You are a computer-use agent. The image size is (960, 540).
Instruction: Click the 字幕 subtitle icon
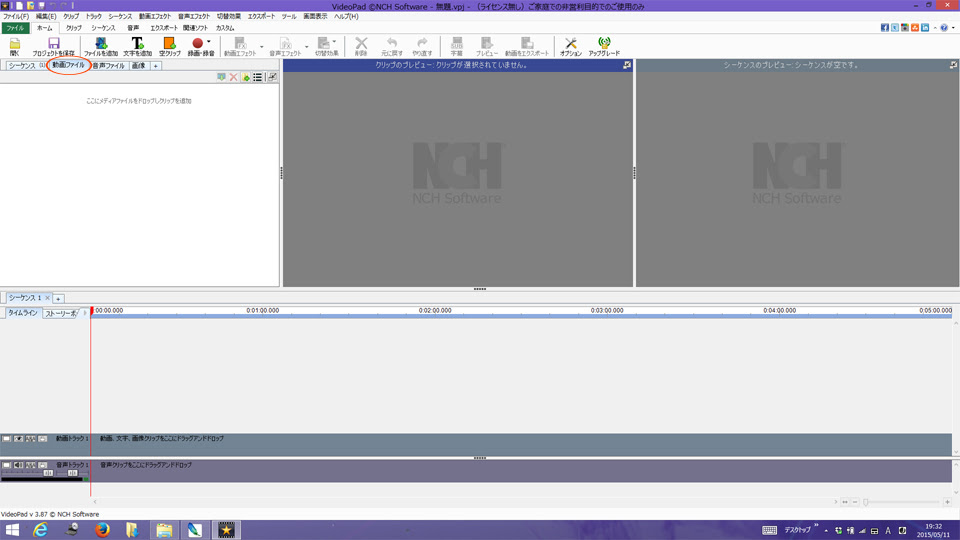coord(457,47)
